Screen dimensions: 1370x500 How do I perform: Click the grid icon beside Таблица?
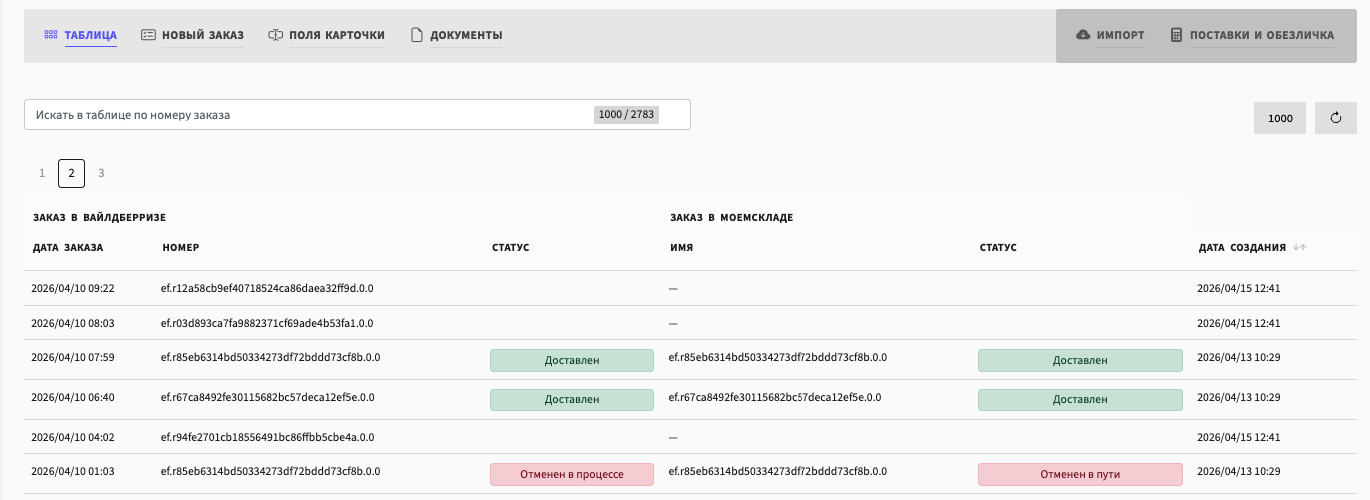[50, 35]
